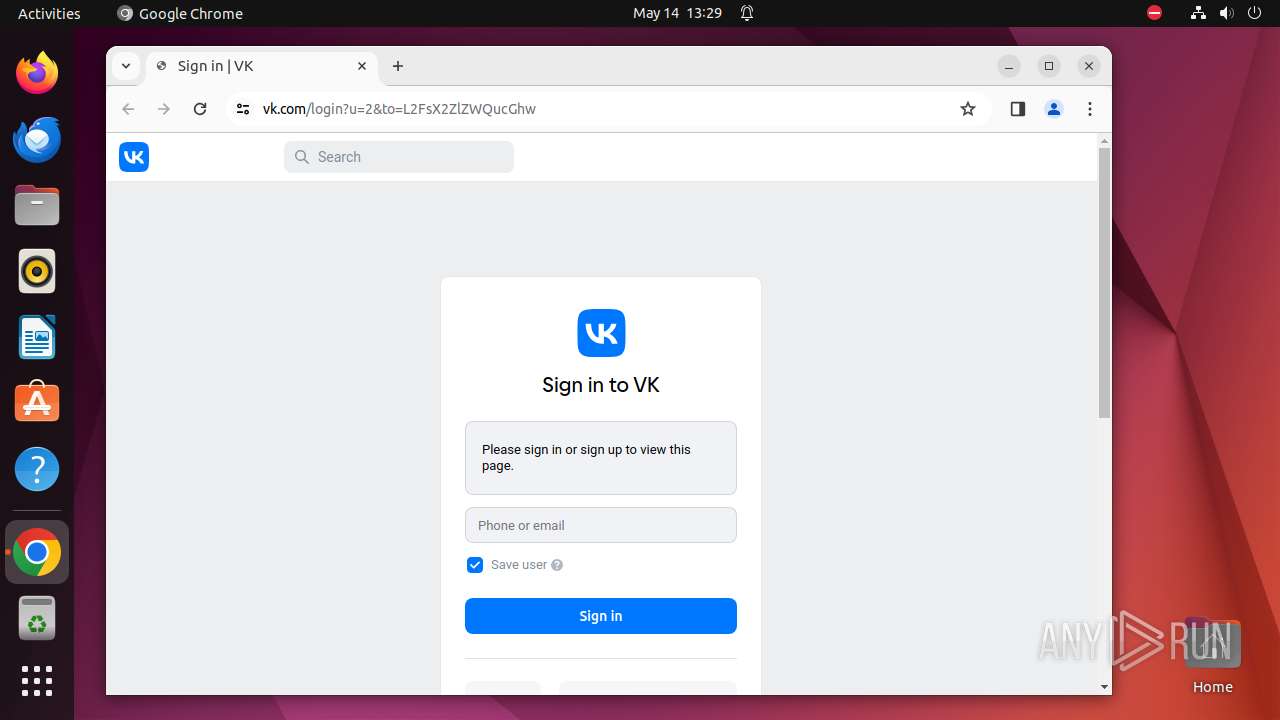Click the red do-not-disturb tray indicator
Image resolution: width=1280 pixels, height=720 pixels.
(1155, 13)
